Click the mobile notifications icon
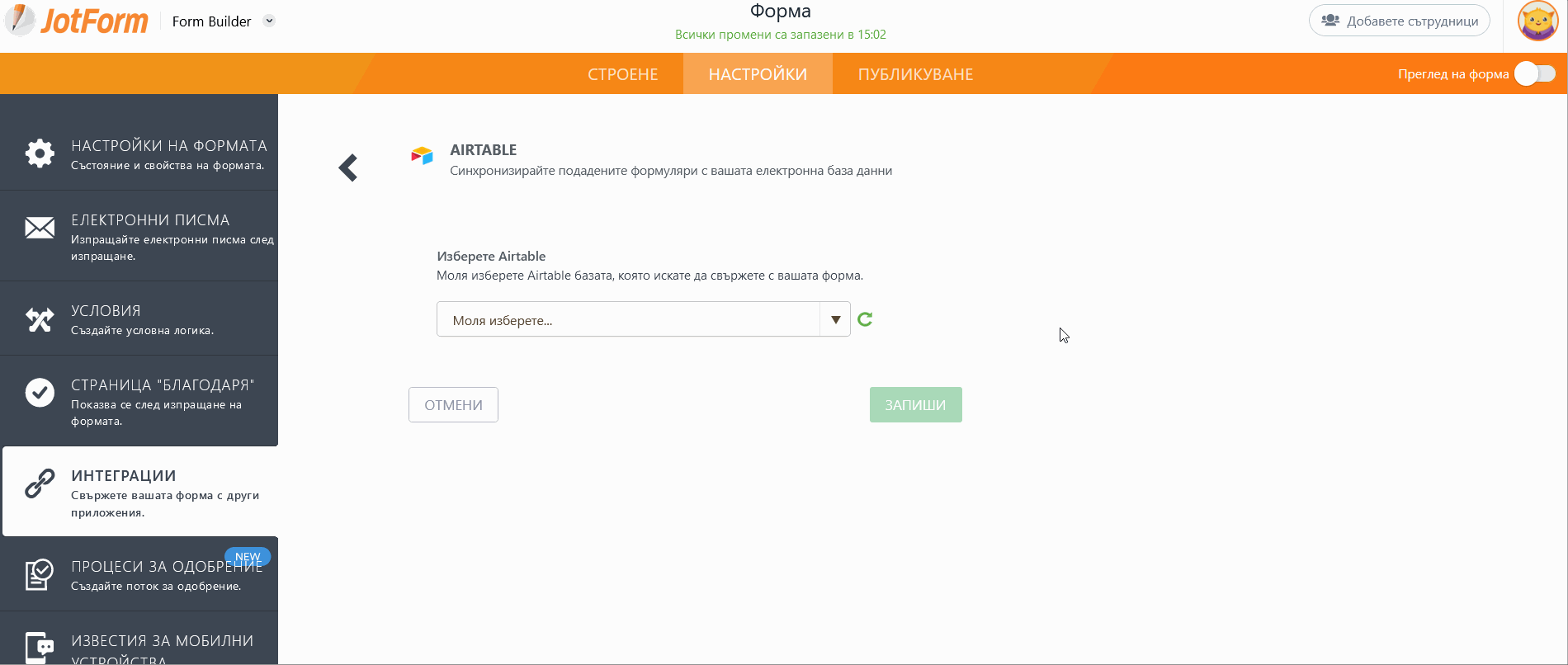1568x665 pixels. pos(40,648)
